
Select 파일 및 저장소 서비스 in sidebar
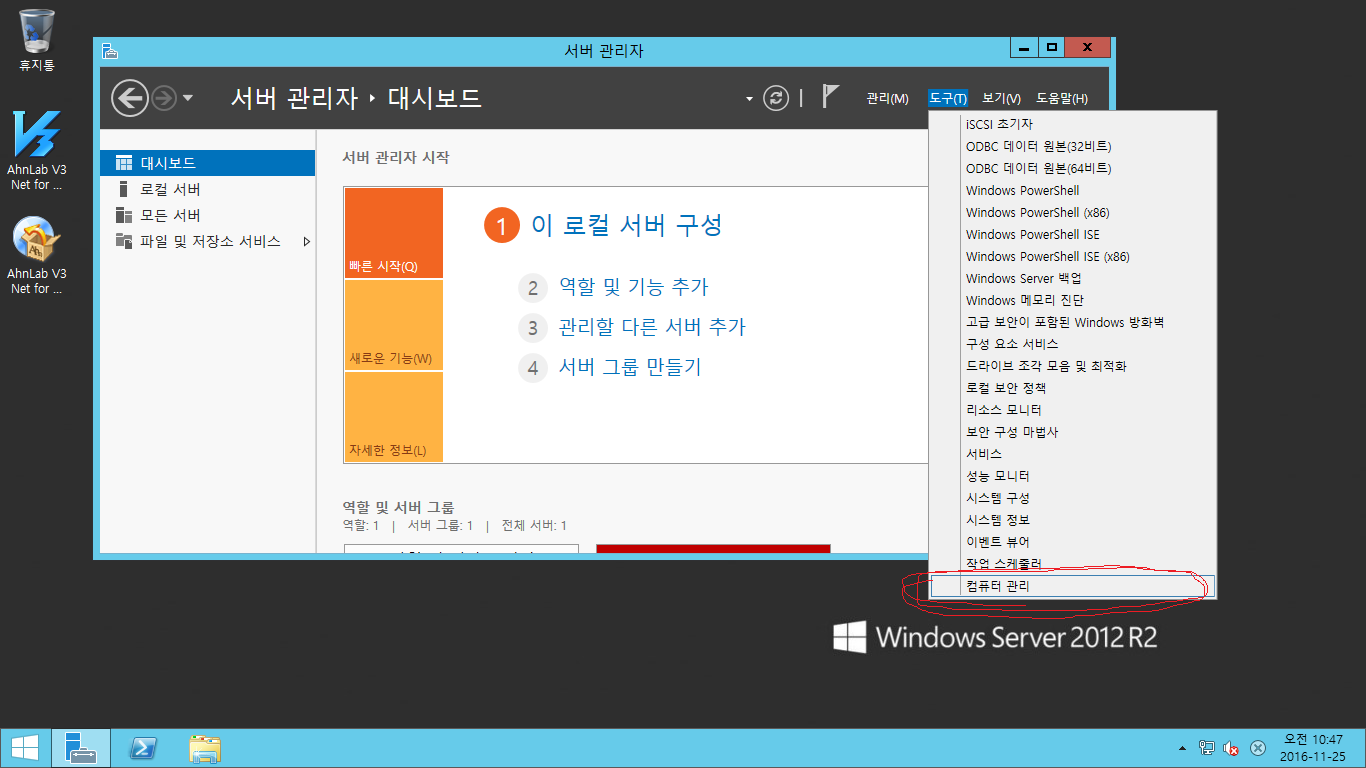(208, 241)
